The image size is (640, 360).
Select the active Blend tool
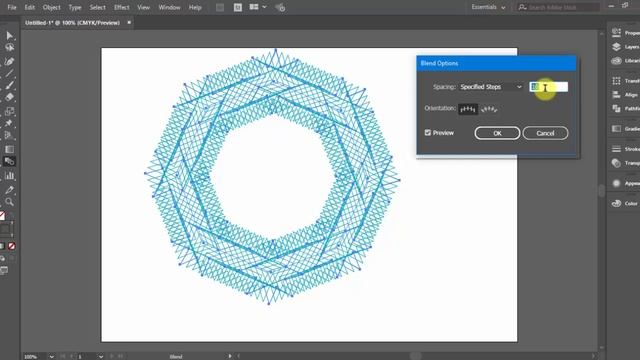(9, 161)
